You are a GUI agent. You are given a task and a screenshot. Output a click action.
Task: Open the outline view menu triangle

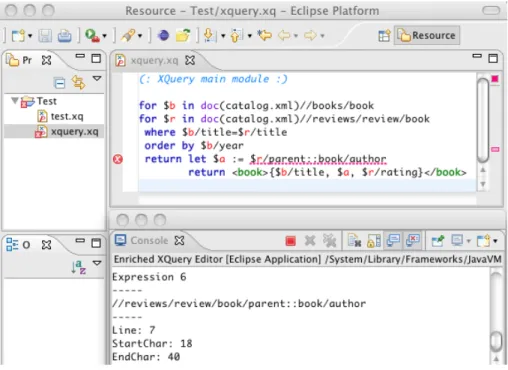click(97, 263)
